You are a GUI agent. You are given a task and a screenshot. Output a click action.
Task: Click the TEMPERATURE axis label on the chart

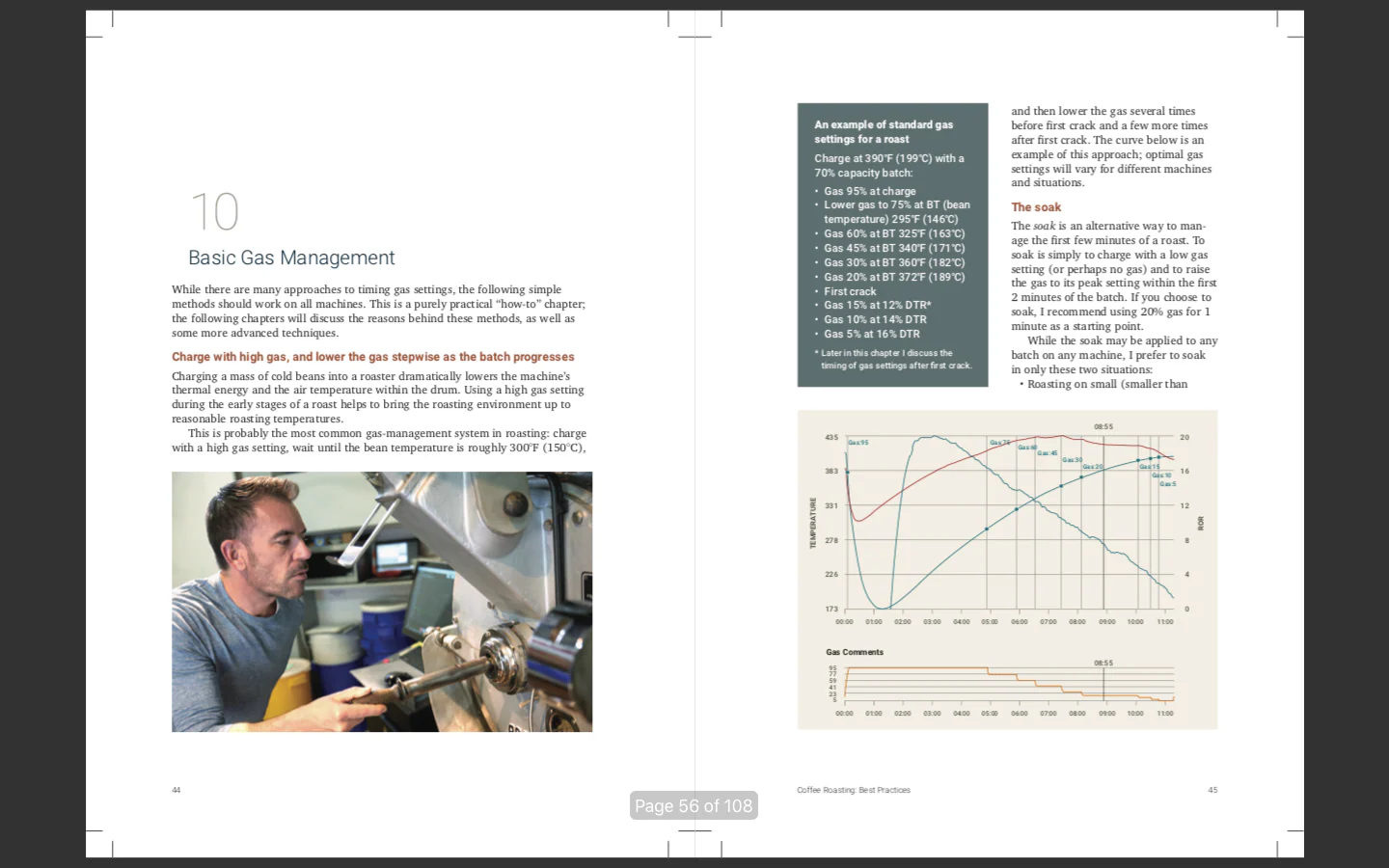point(812,523)
